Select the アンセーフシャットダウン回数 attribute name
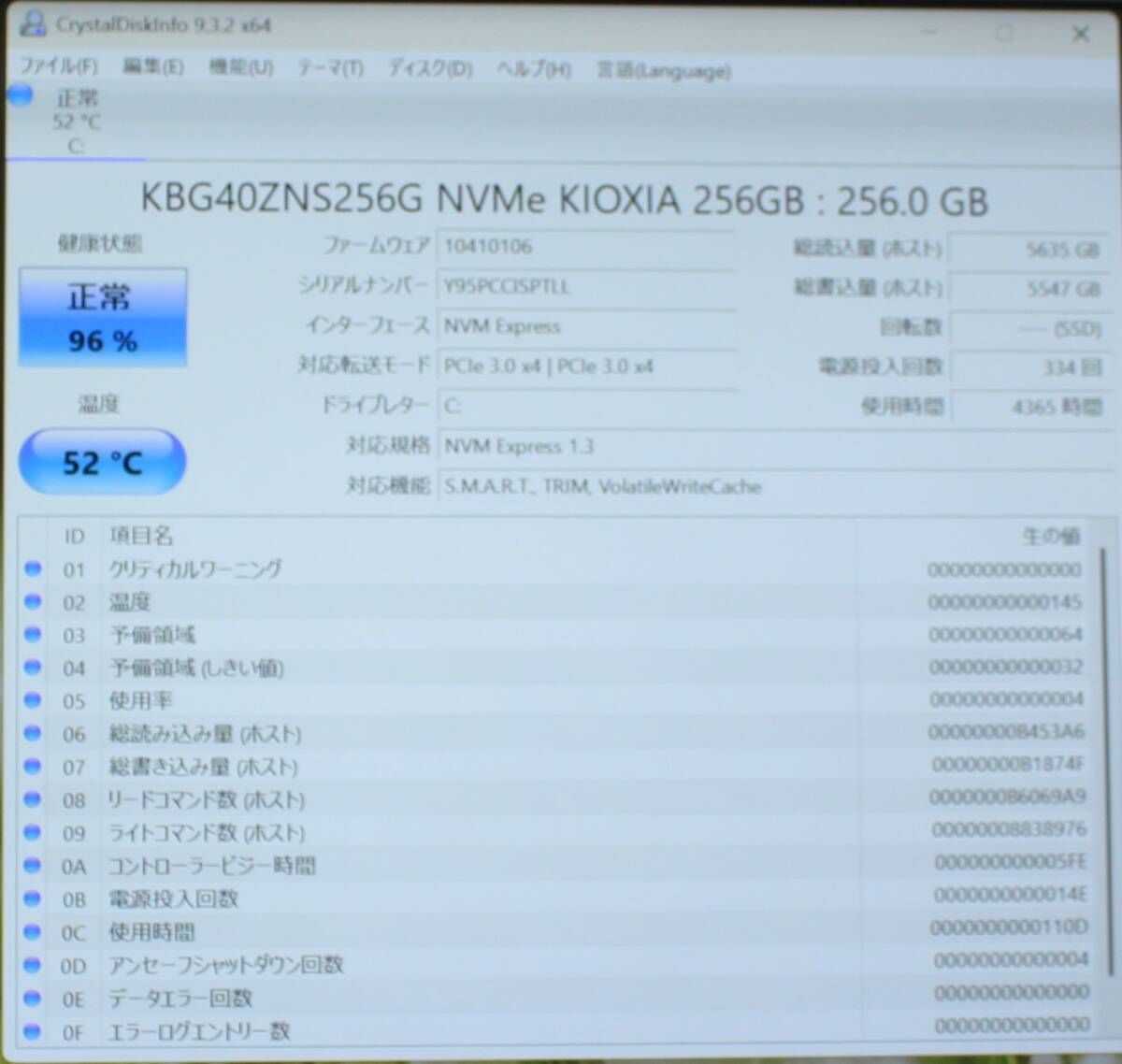This screenshot has width=1122, height=1064. pyautogui.click(x=226, y=965)
